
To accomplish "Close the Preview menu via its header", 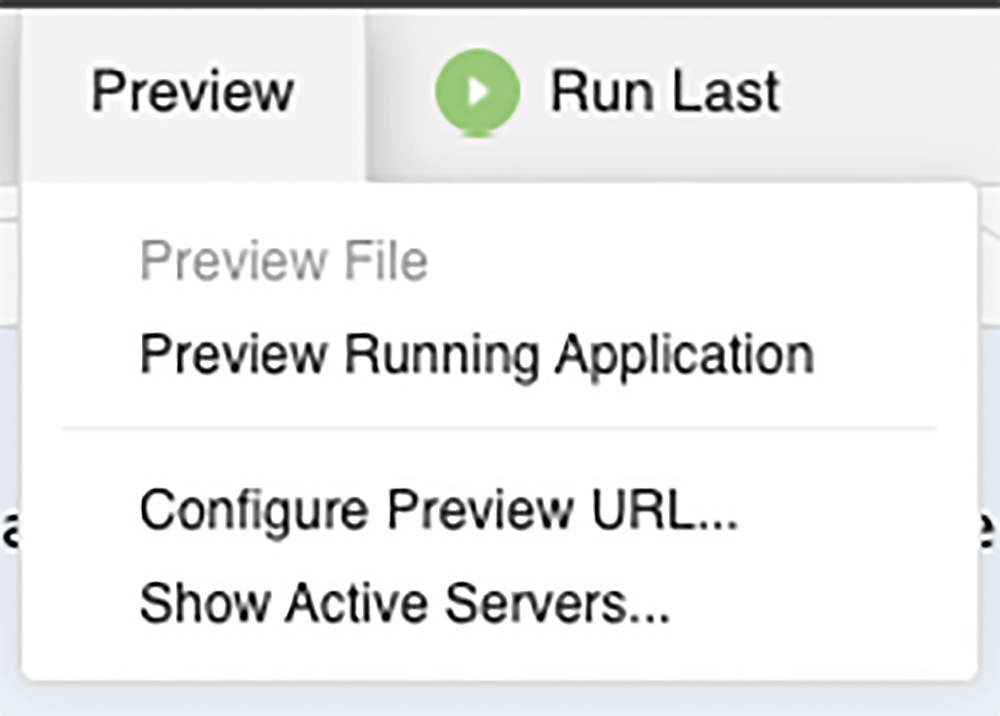I will (193, 92).
